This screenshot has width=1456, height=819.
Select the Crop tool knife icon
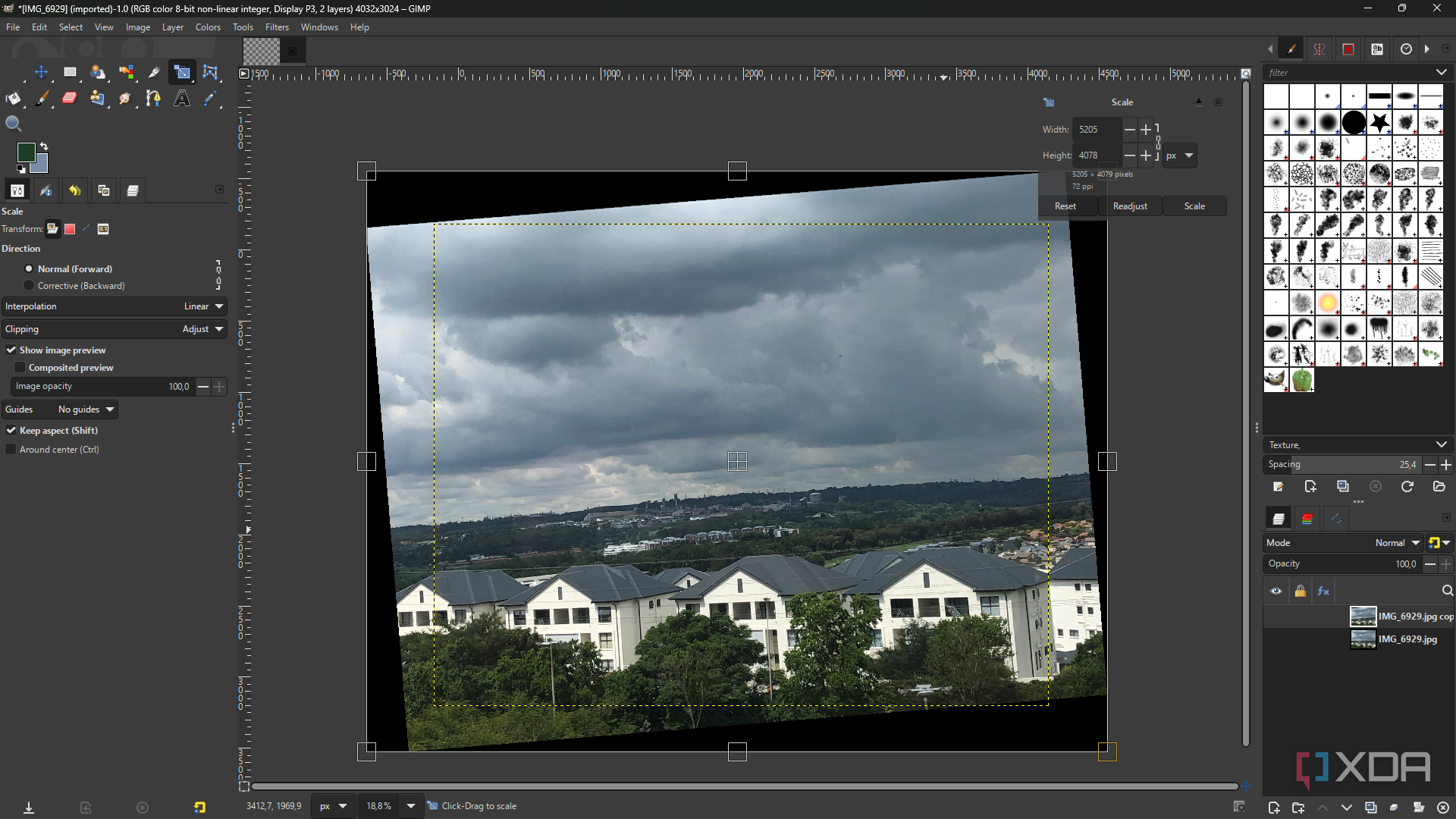(154, 72)
